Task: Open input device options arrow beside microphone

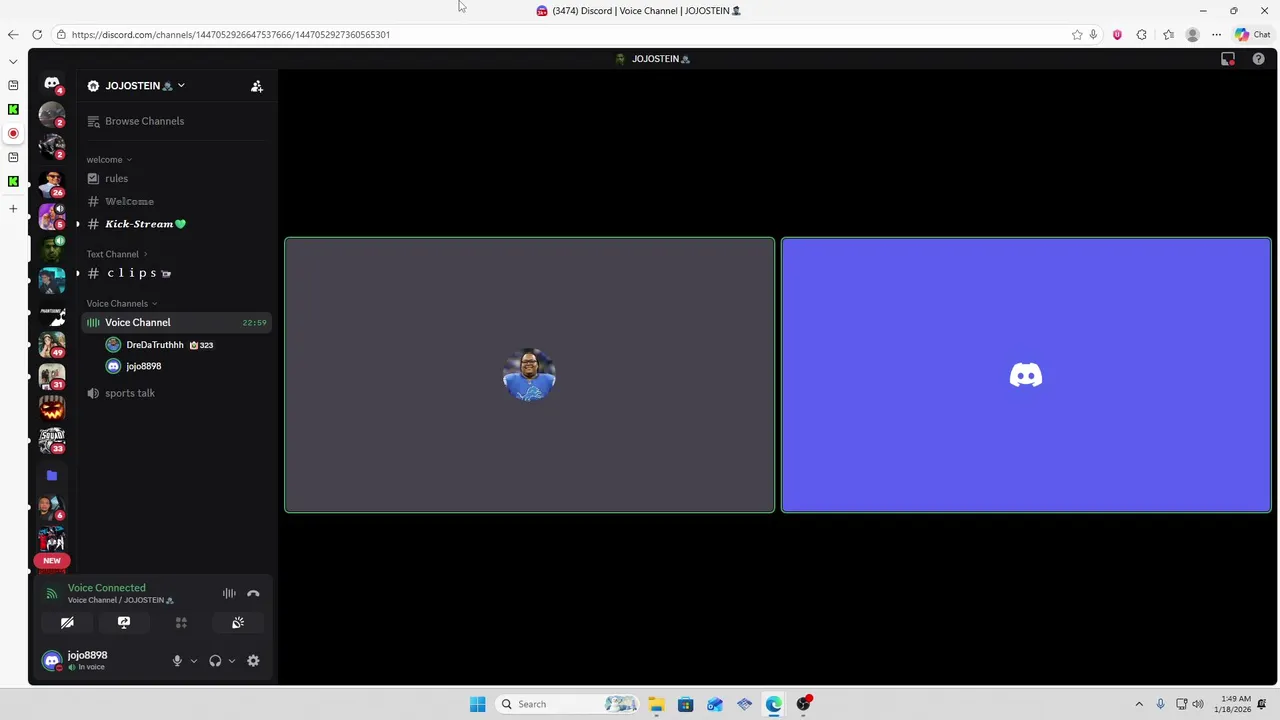Action: click(194, 661)
